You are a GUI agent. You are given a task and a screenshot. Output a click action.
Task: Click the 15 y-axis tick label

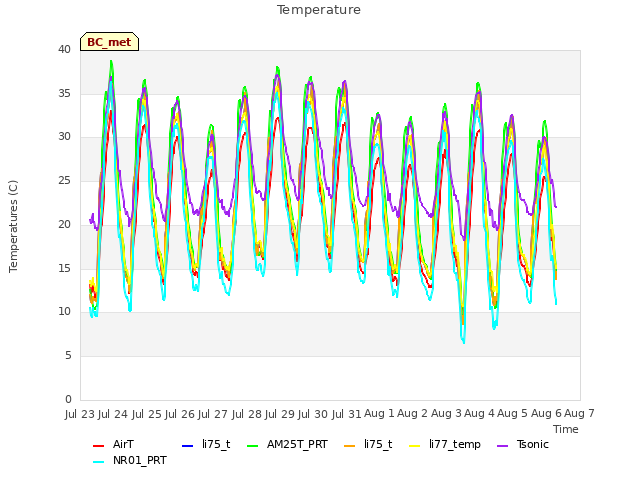coord(64,269)
